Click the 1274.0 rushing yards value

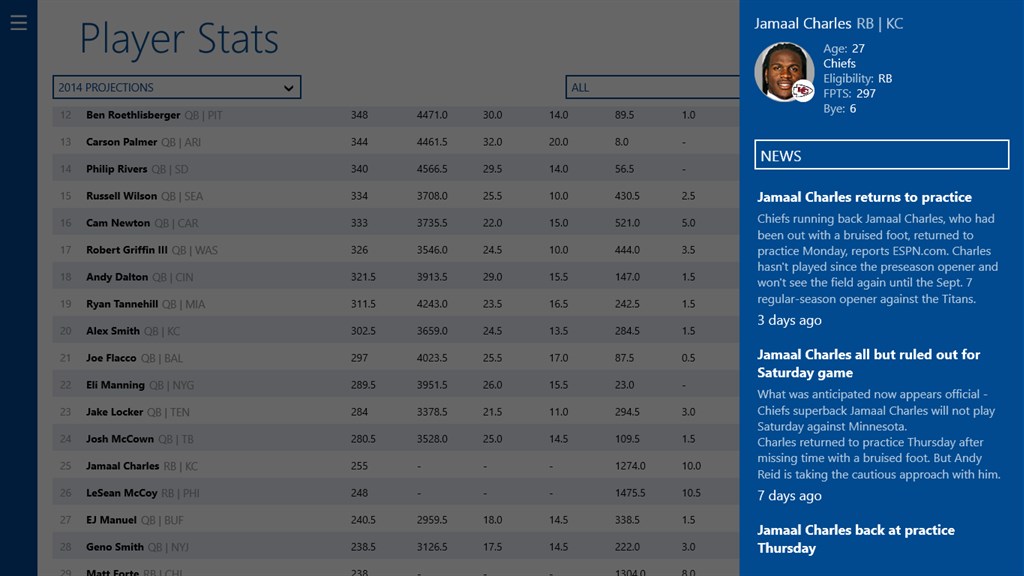click(630, 466)
